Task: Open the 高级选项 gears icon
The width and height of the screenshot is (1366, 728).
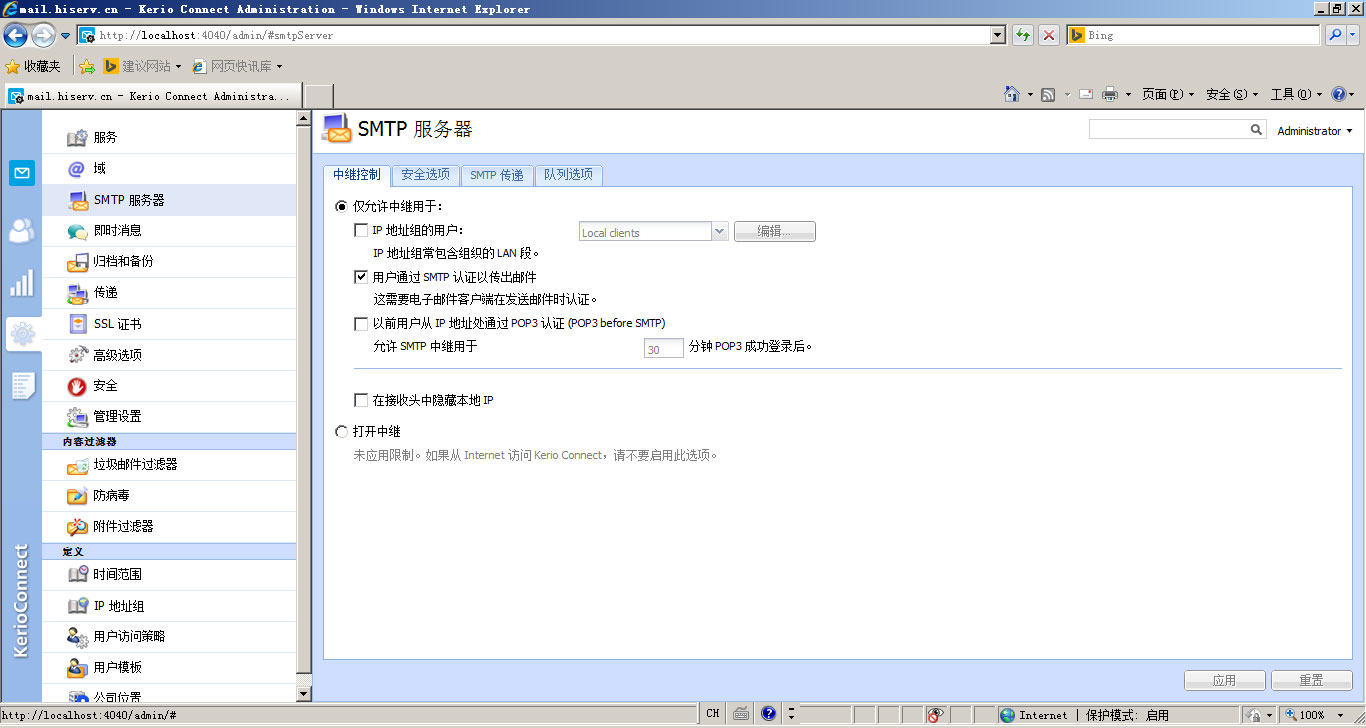Action: [x=77, y=355]
